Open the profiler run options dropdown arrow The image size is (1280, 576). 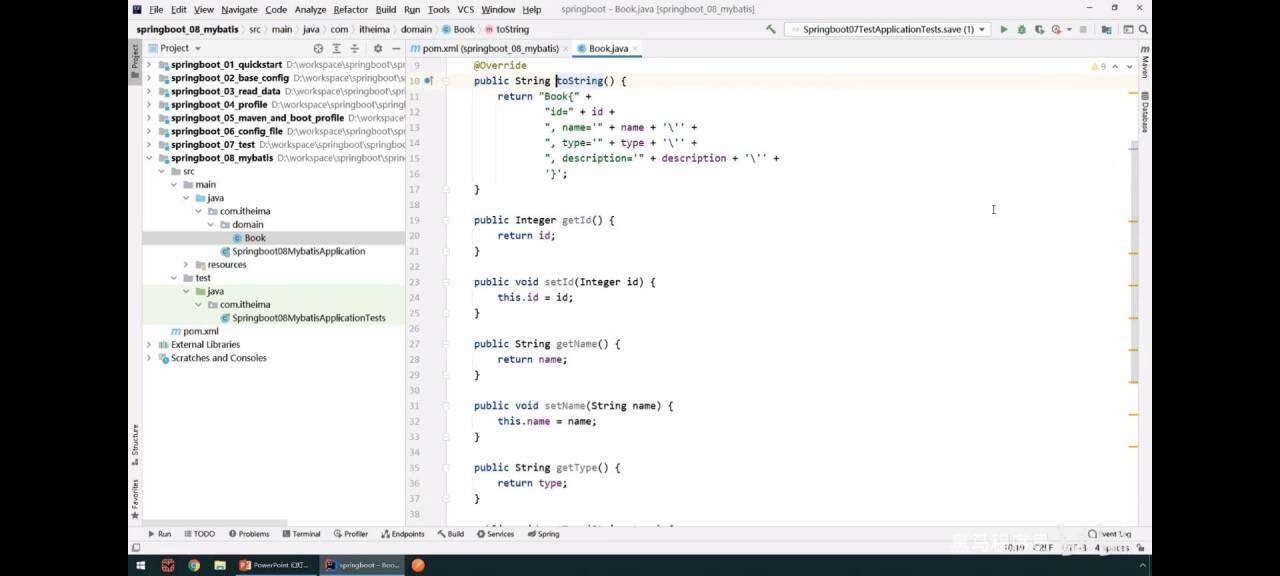pyautogui.click(x=1069, y=30)
